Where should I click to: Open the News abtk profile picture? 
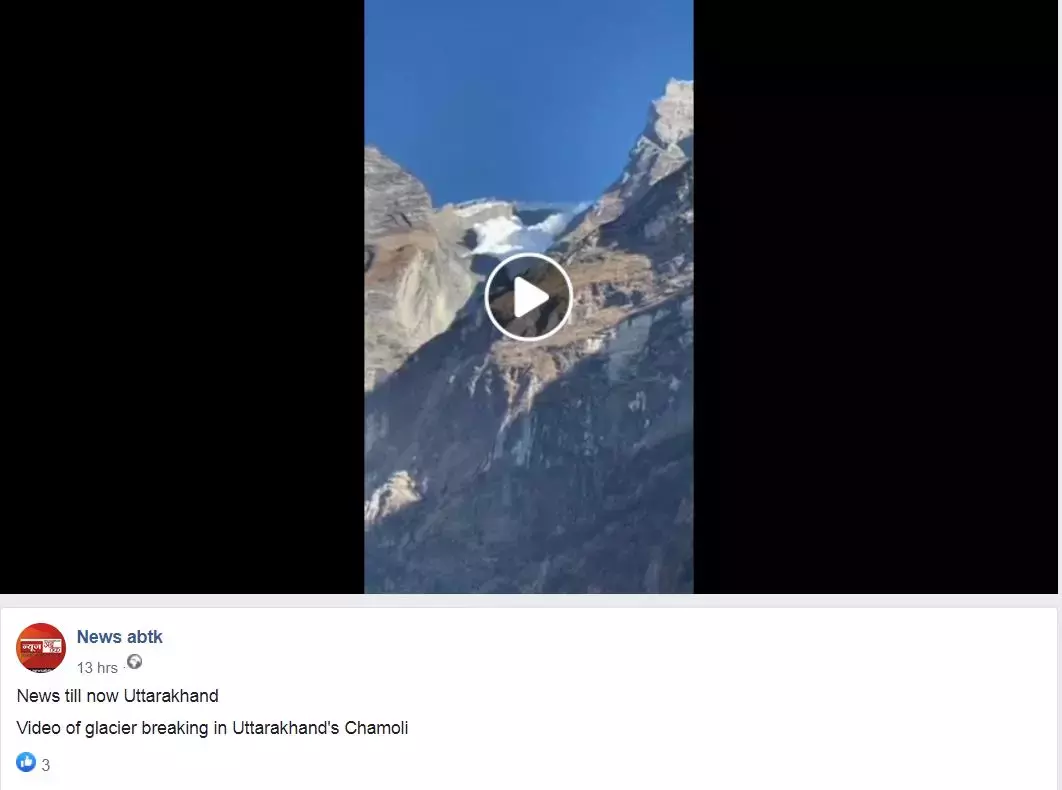[41, 648]
